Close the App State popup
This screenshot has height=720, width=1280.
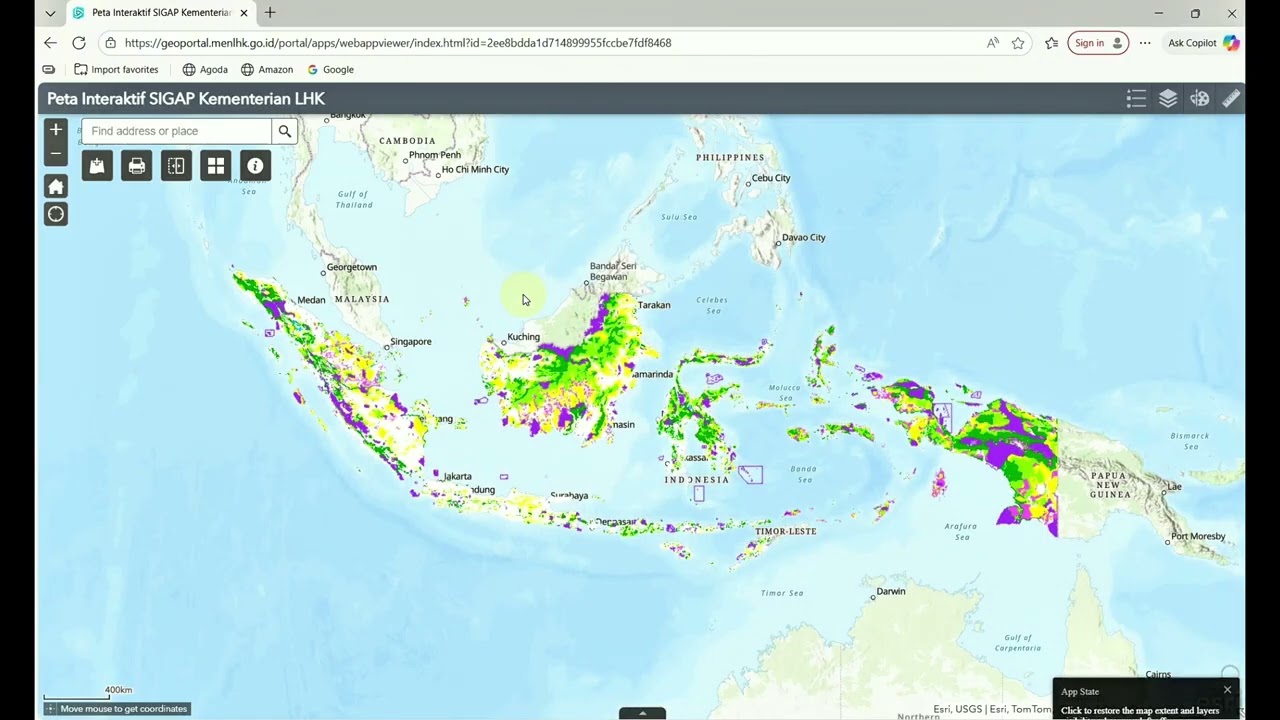(1227, 690)
